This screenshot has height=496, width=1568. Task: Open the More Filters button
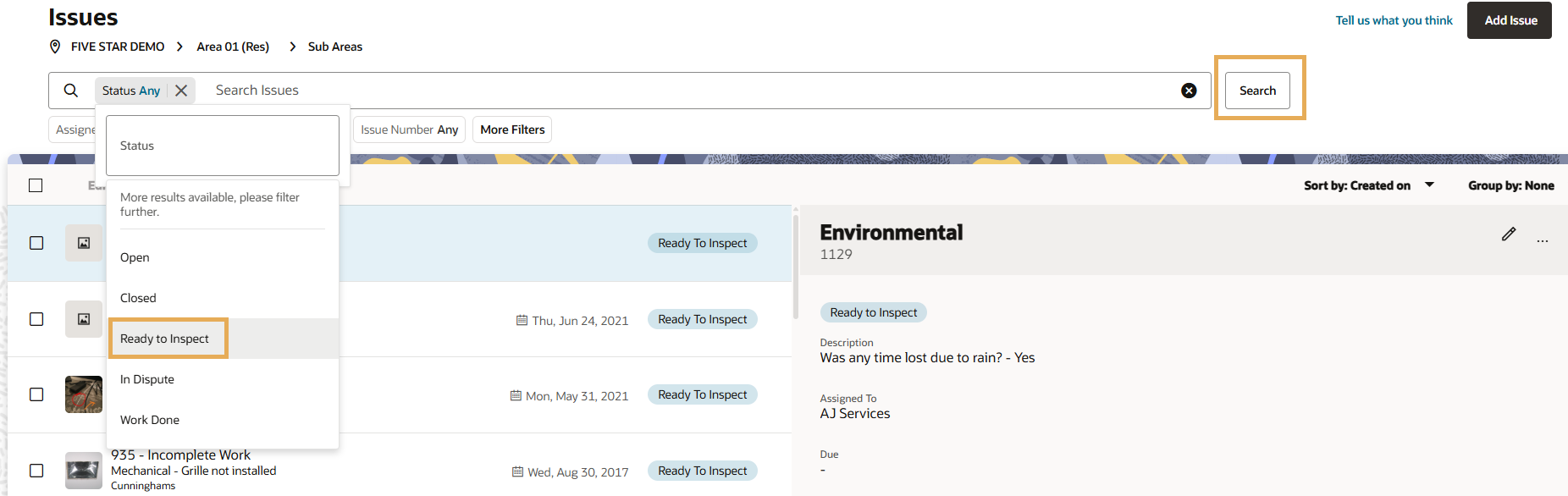pyautogui.click(x=512, y=130)
